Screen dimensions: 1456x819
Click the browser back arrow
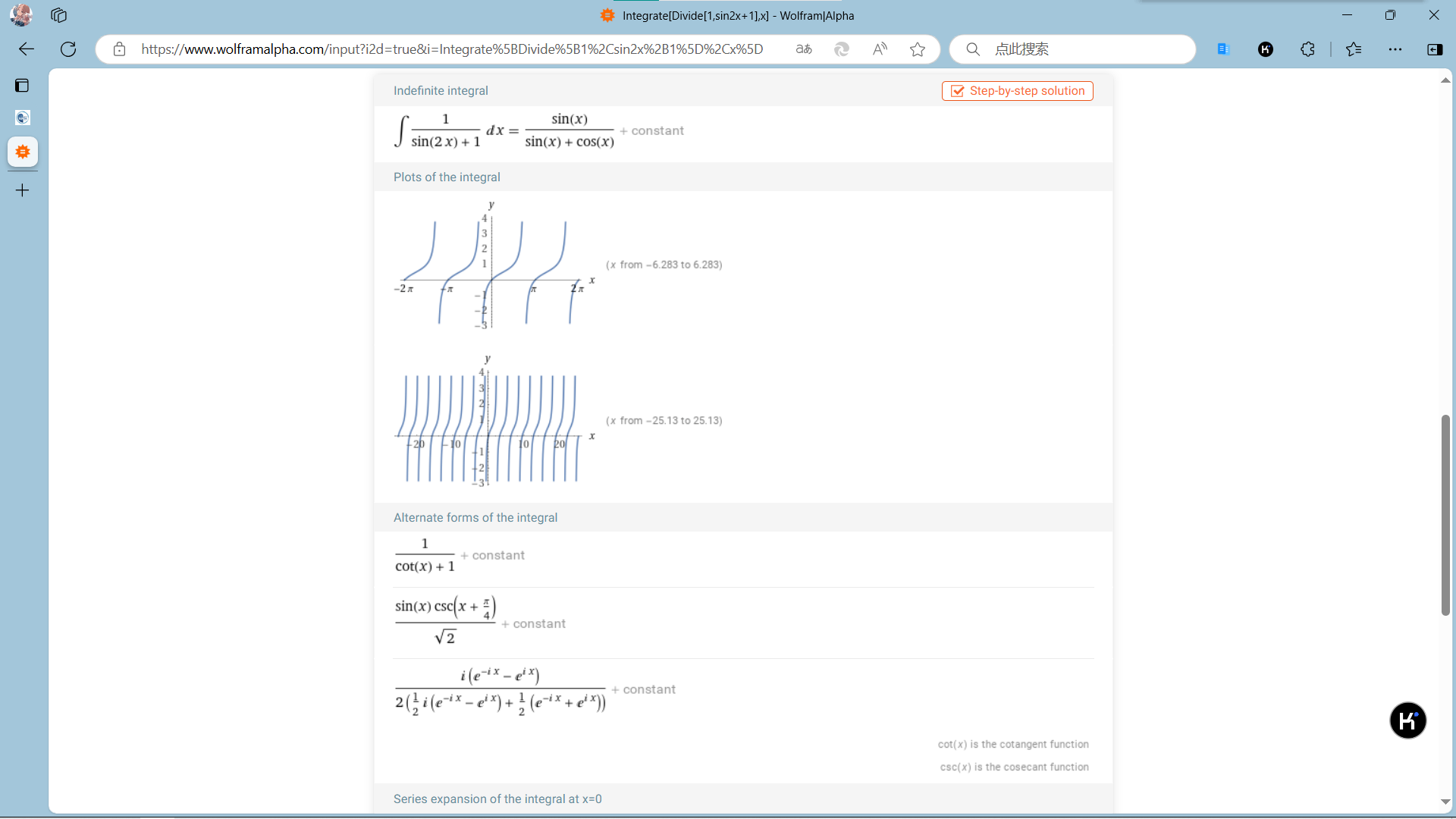pyautogui.click(x=27, y=49)
